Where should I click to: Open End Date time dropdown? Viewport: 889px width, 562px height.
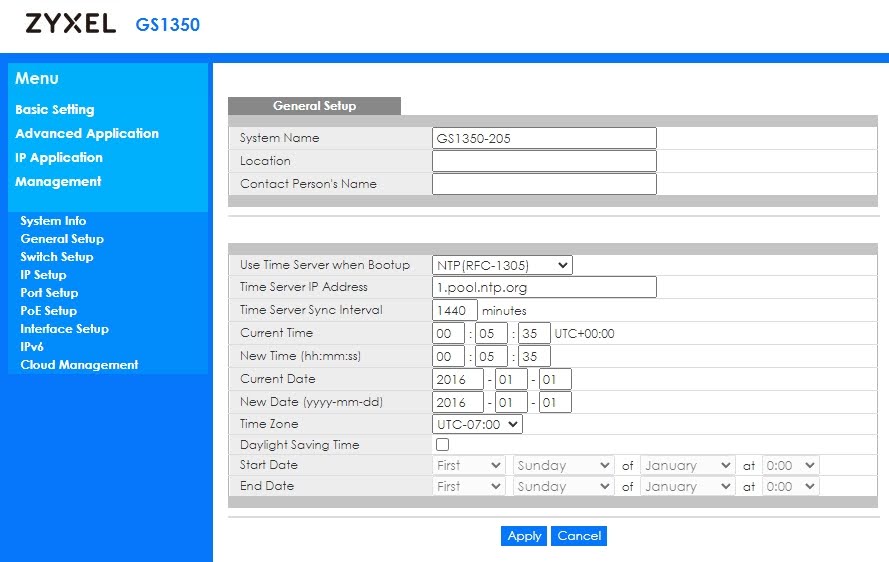point(790,487)
